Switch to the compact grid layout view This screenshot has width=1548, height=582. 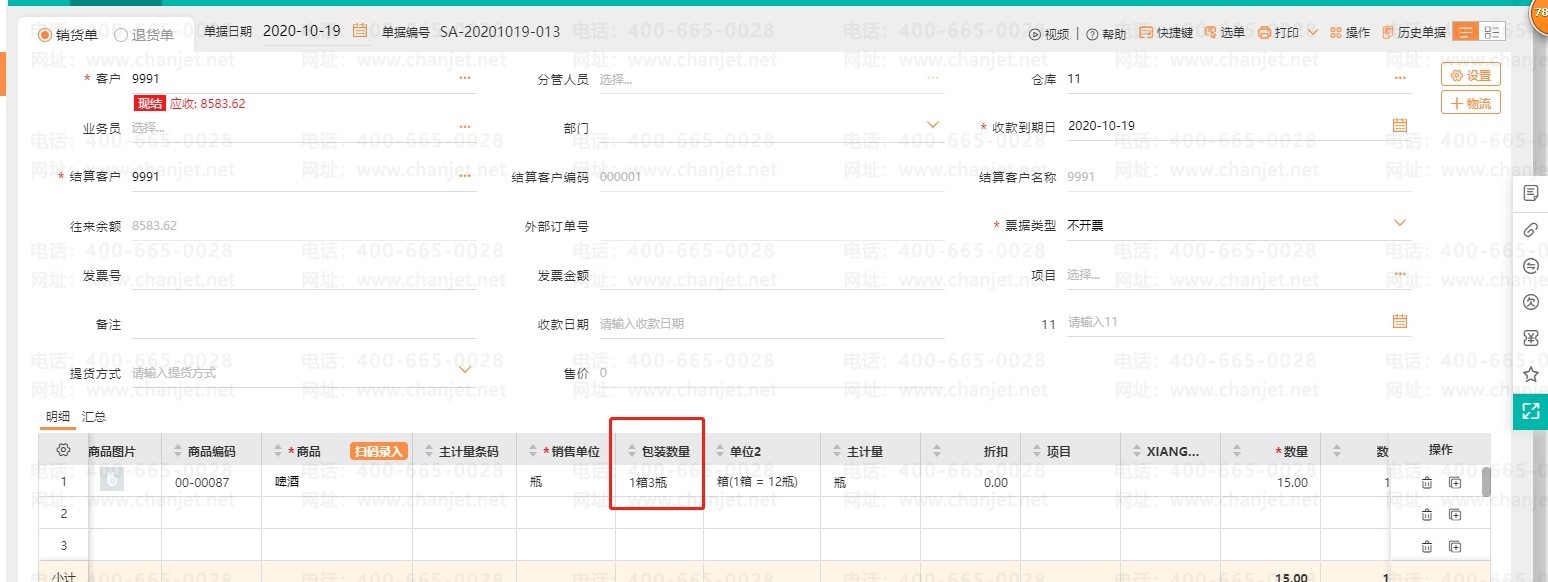click(x=1491, y=33)
